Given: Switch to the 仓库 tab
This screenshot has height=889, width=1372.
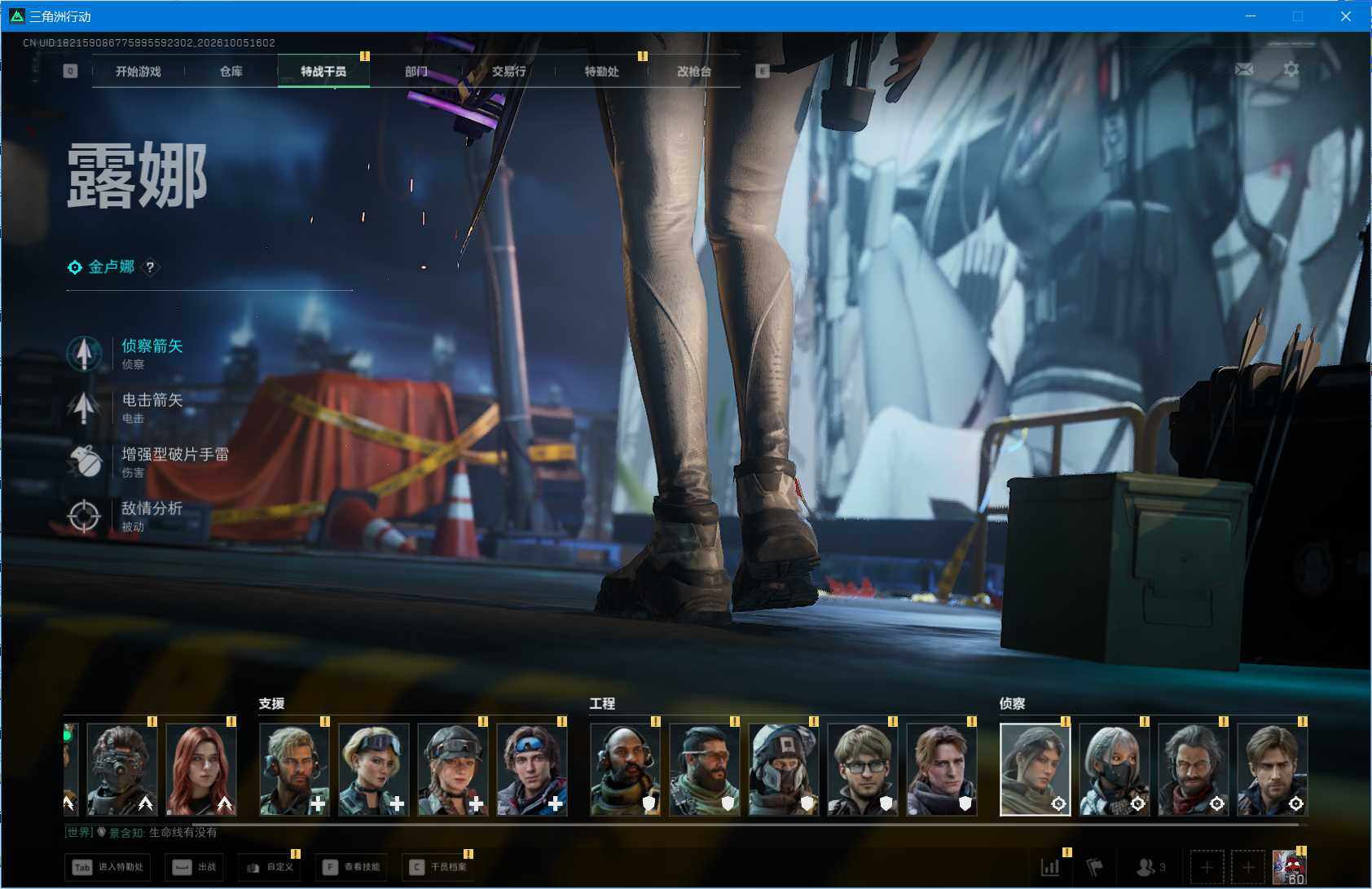Looking at the screenshot, I should (231, 72).
